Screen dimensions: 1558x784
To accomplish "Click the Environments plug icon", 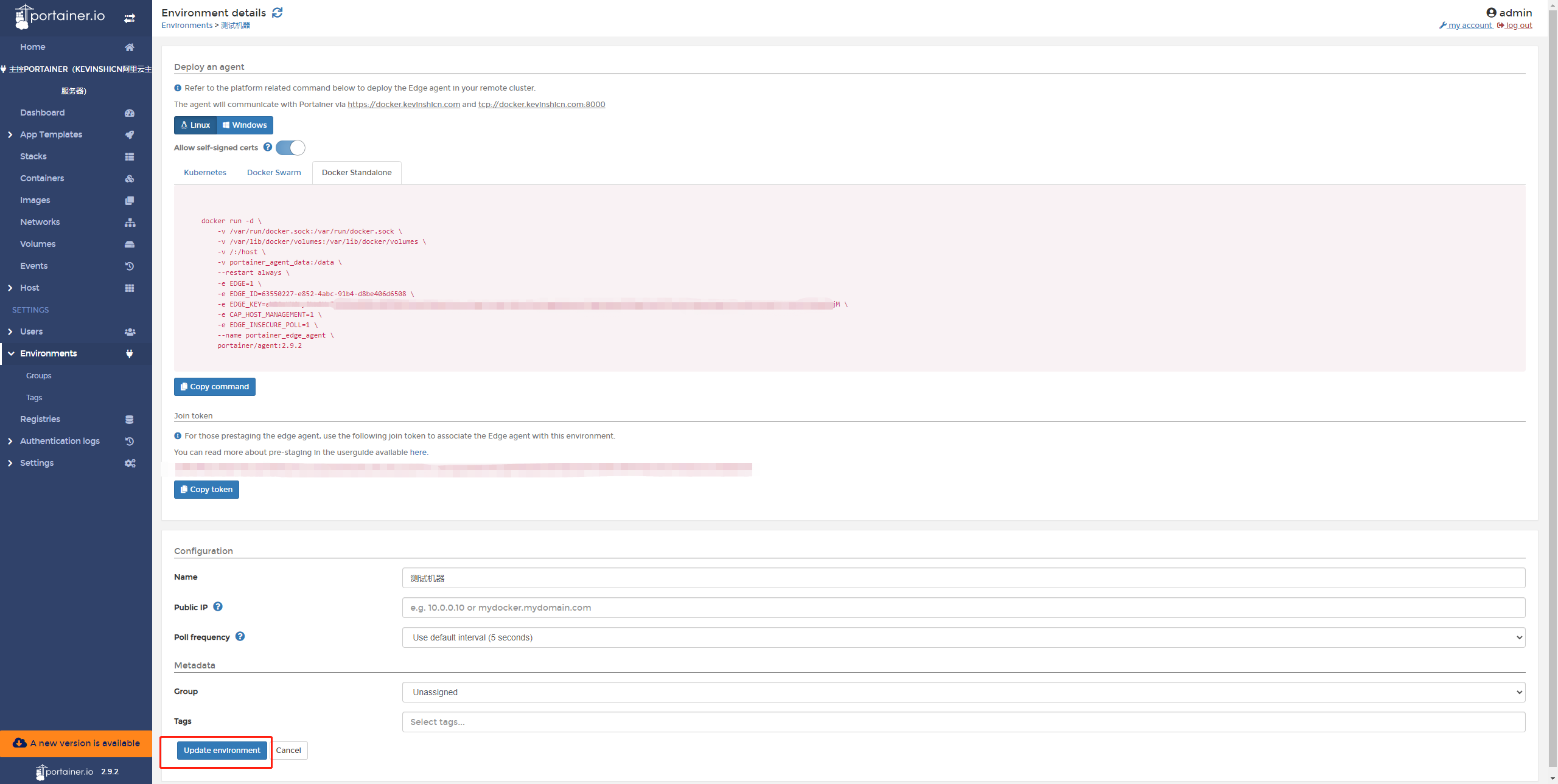I will coord(130,353).
